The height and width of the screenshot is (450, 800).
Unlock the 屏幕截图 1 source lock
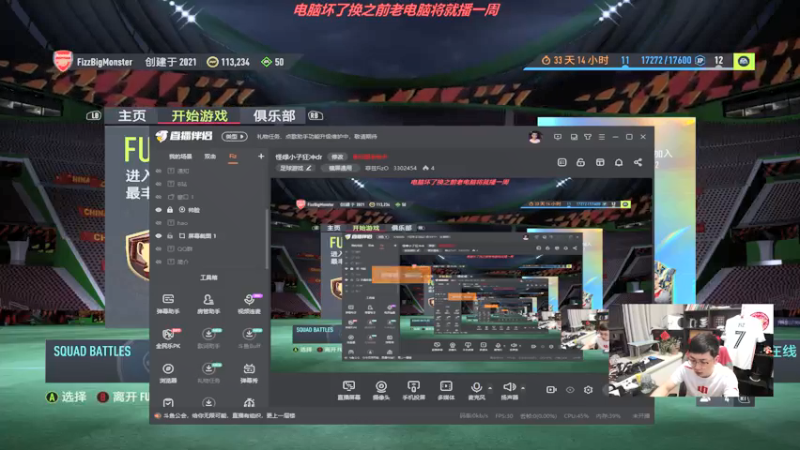[x=170, y=236]
